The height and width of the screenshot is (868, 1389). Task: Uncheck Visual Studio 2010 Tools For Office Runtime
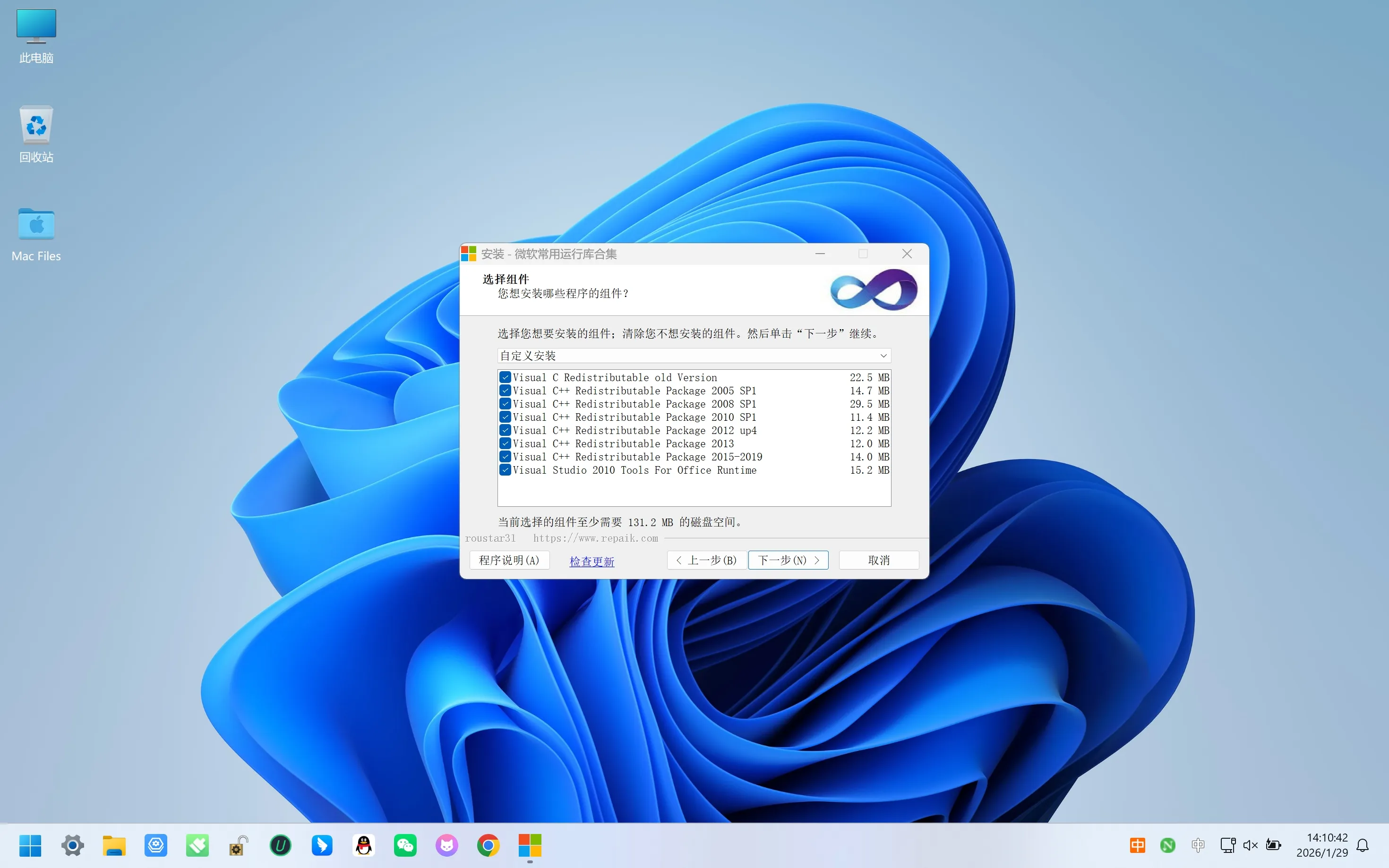[506, 469]
